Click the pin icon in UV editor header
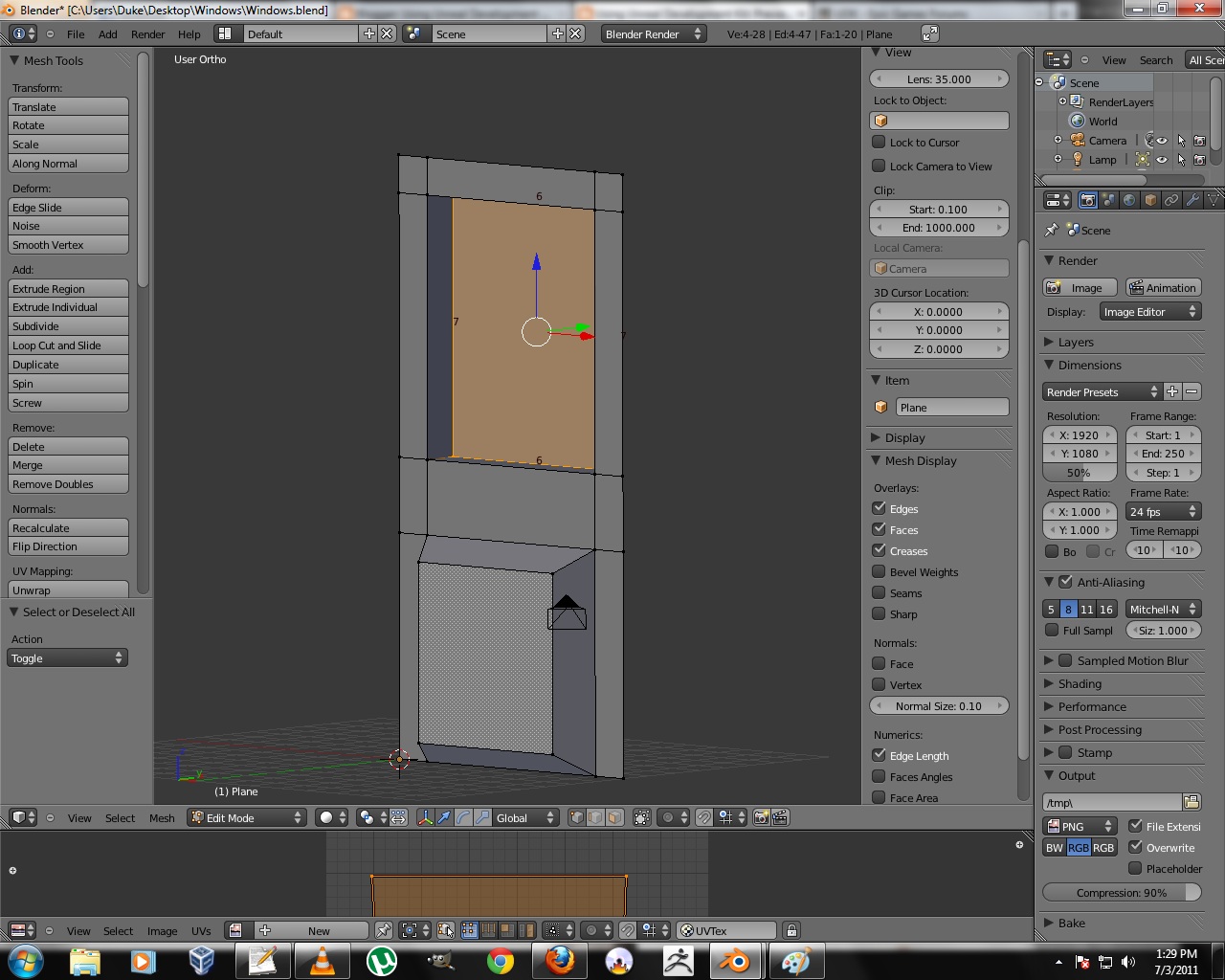The image size is (1225, 980). (x=384, y=930)
